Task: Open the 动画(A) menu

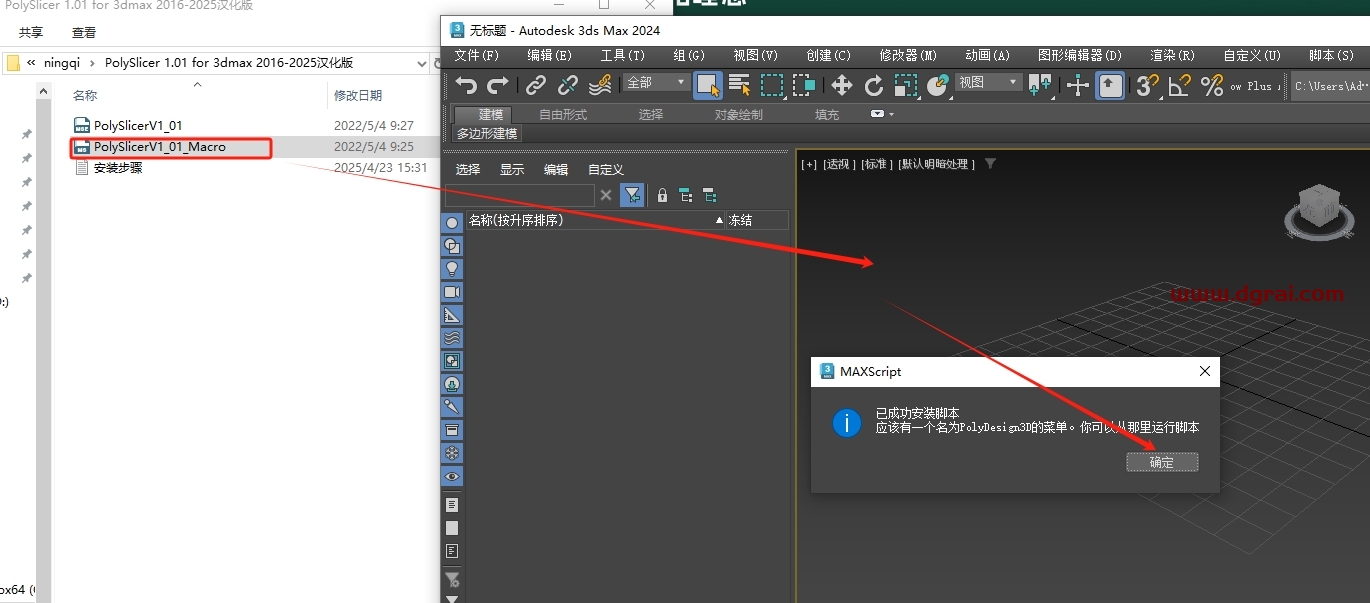Action: tap(987, 55)
